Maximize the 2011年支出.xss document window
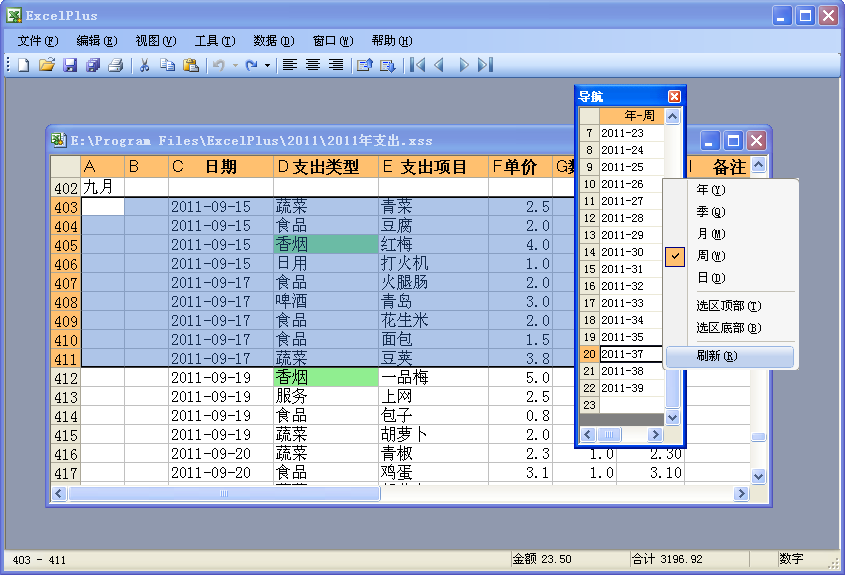The image size is (845, 575). [x=733, y=141]
